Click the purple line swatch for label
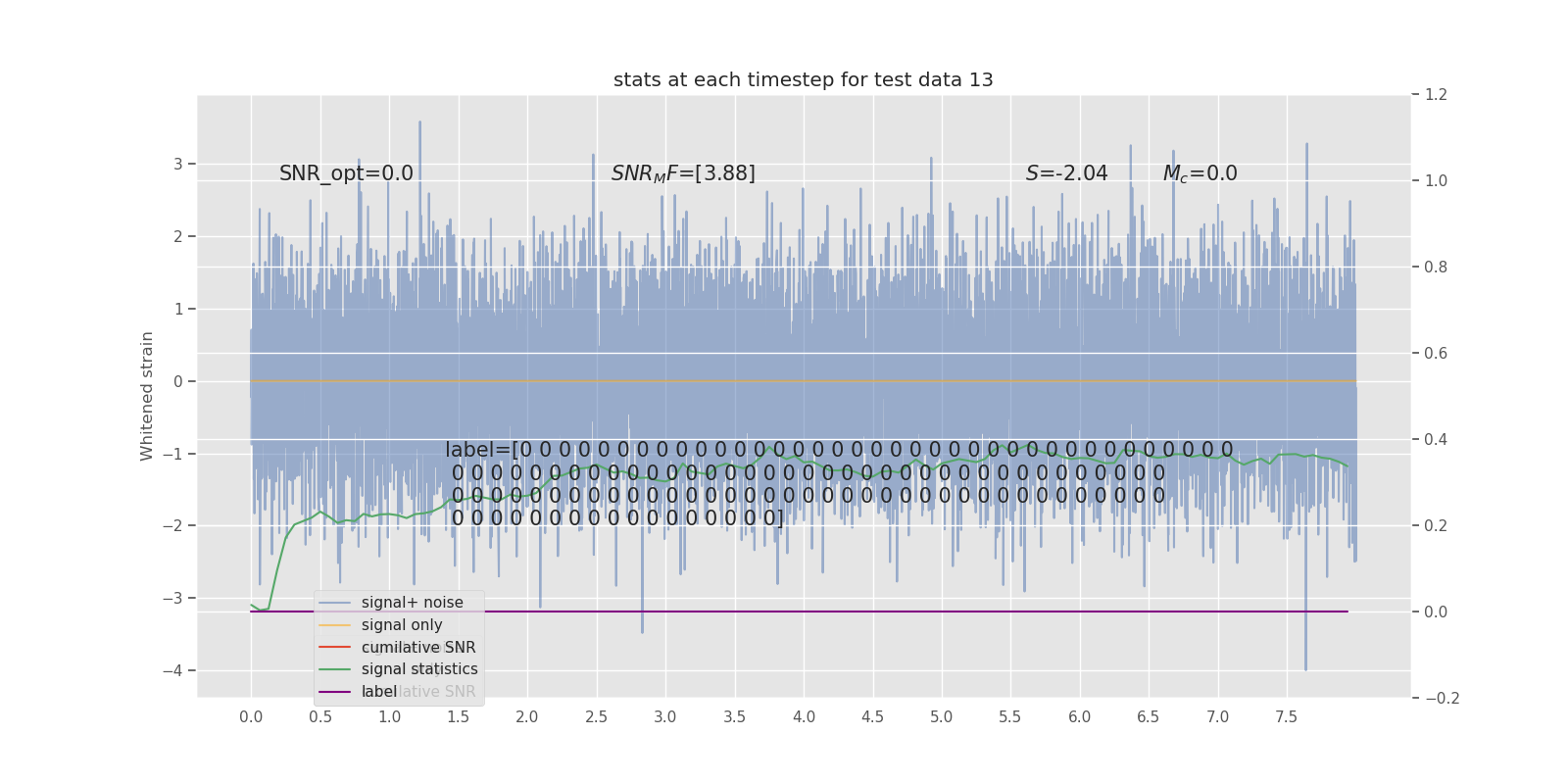Viewport: 1568px width, 784px height. pos(335,692)
